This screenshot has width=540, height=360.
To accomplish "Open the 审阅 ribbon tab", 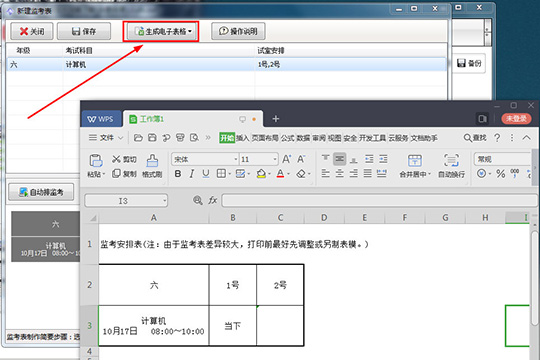I will tap(319, 138).
